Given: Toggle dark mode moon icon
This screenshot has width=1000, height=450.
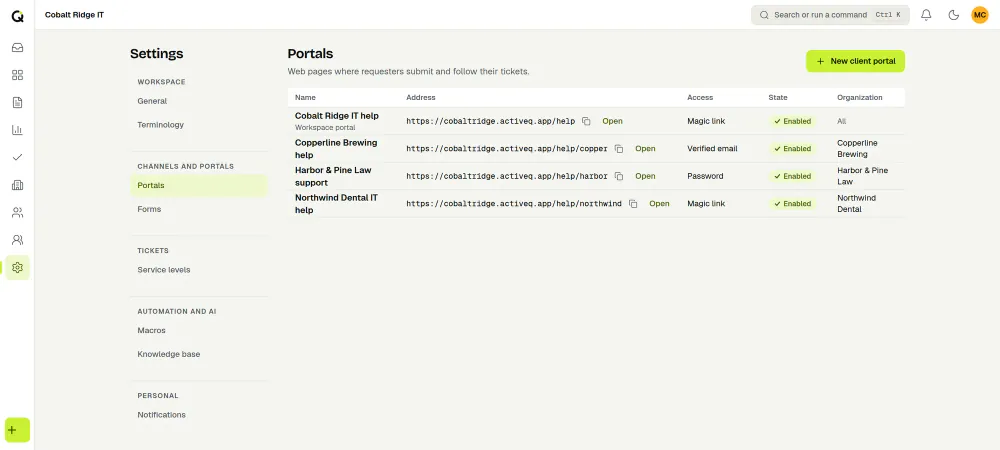Looking at the screenshot, I should (953, 15).
